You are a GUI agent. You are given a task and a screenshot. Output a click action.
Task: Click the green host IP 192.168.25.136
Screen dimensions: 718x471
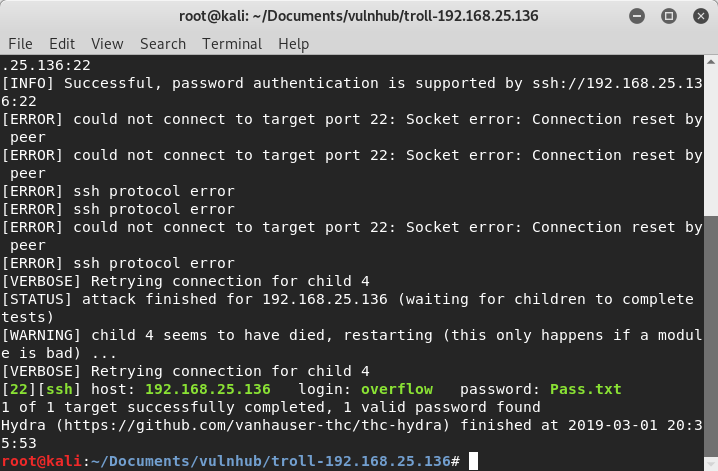tap(208, 389)
